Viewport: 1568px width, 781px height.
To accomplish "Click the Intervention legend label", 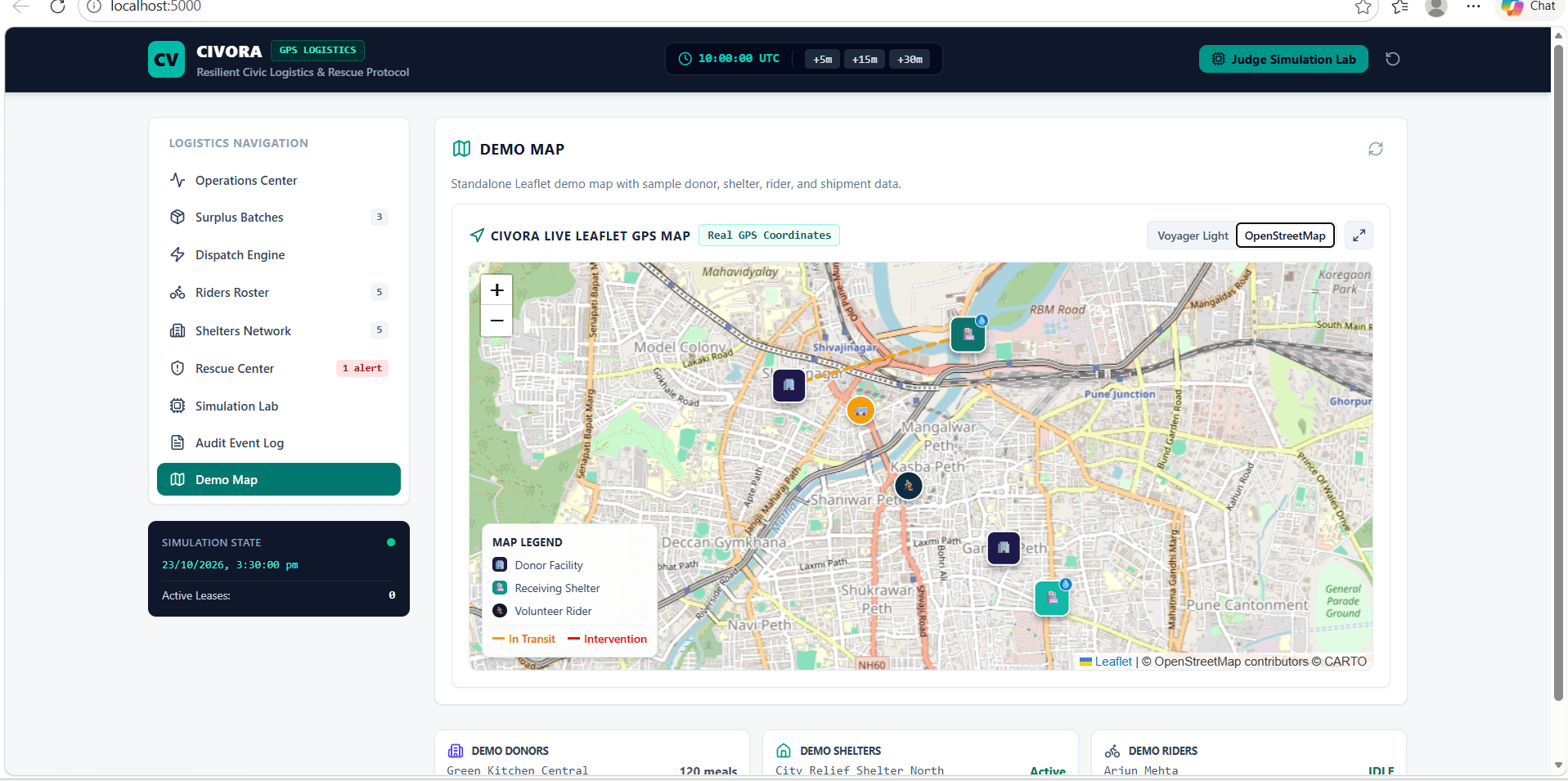I will 615,639.
